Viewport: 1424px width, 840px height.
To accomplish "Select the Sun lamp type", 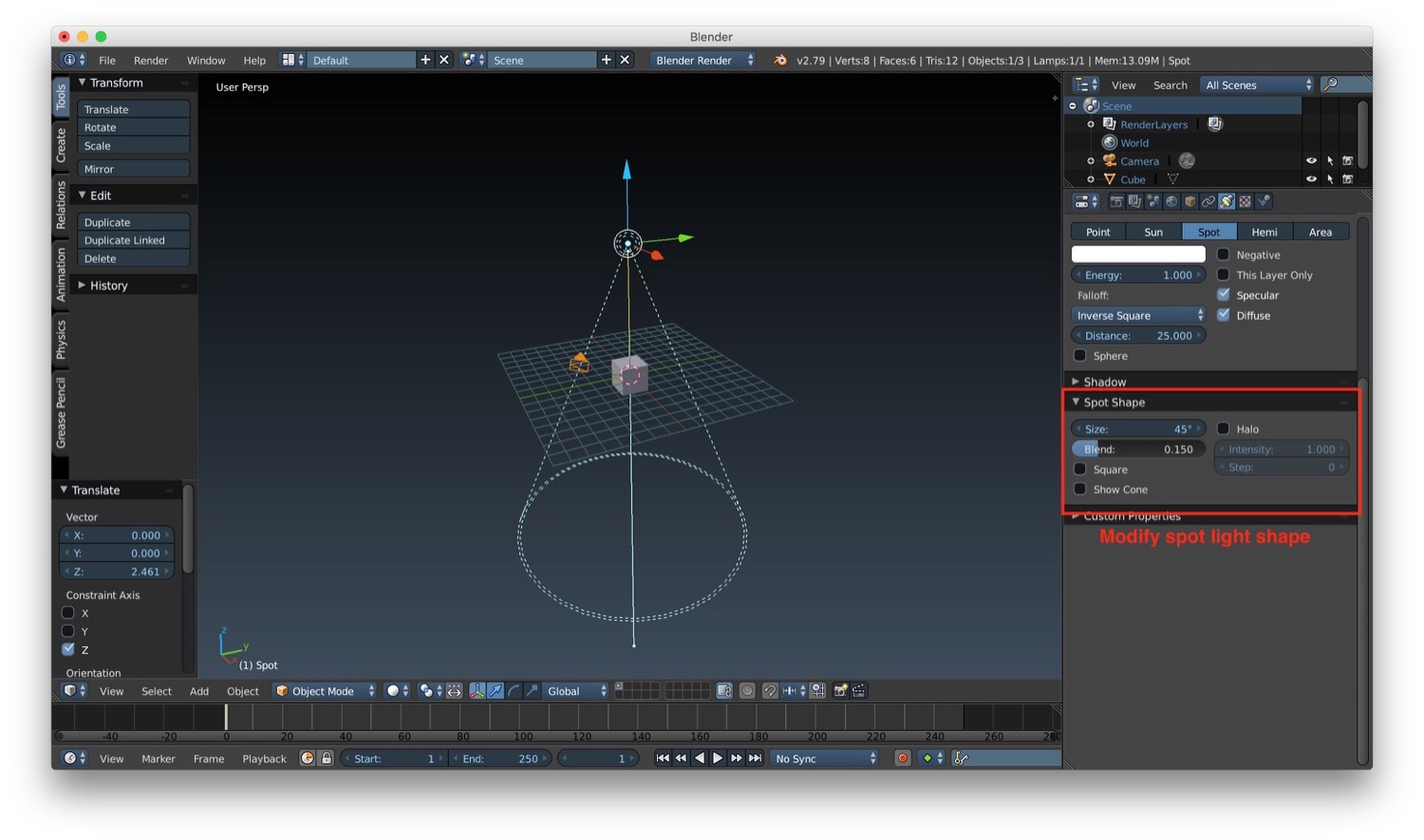I will click(1153, 232).
